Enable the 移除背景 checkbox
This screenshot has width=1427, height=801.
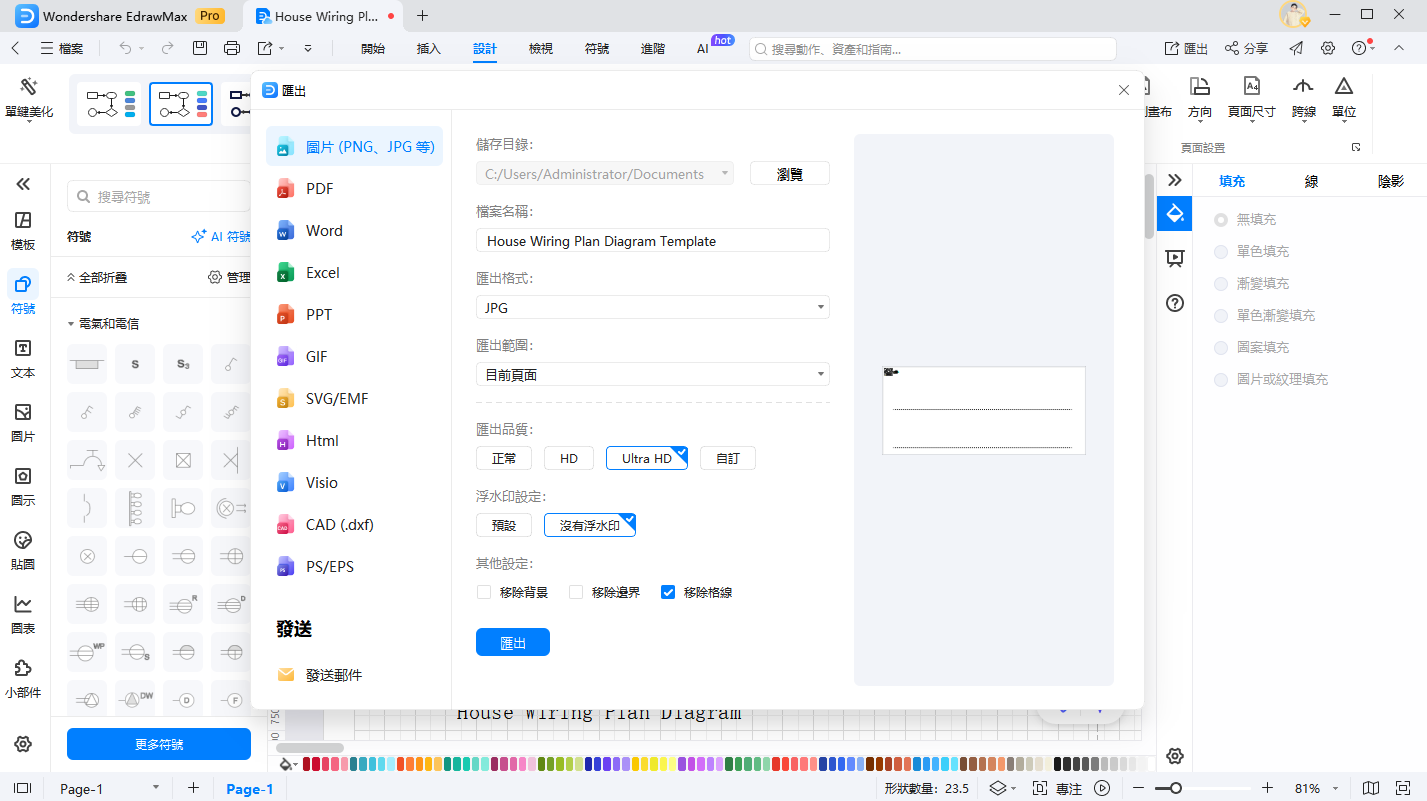pyautogui.click(x=484, y=592)
